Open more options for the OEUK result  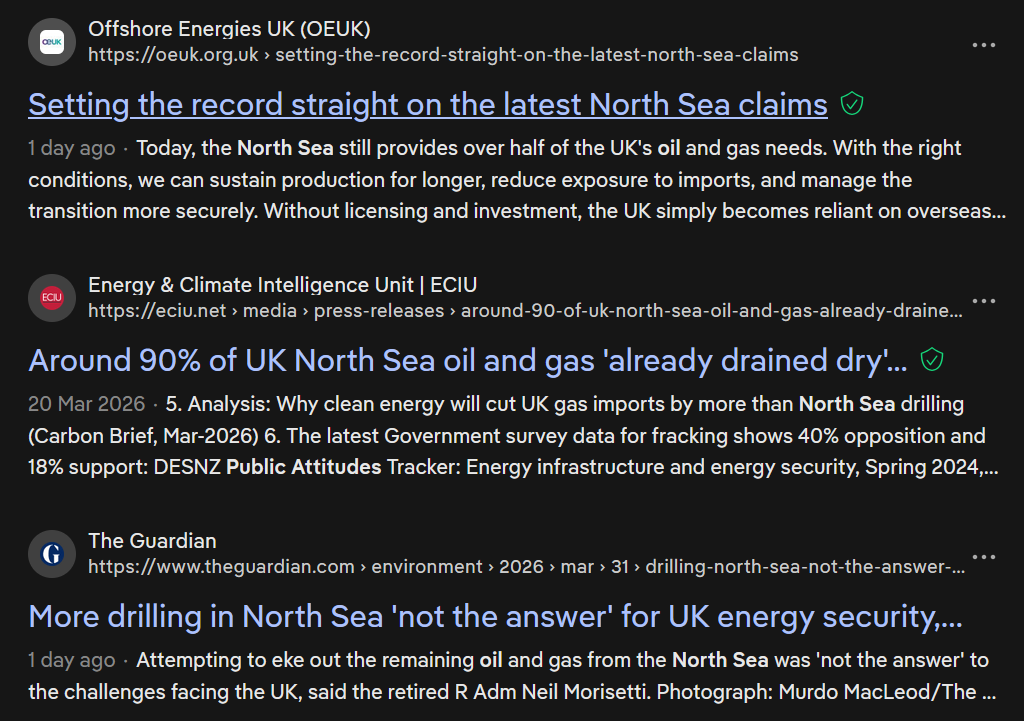984,45
